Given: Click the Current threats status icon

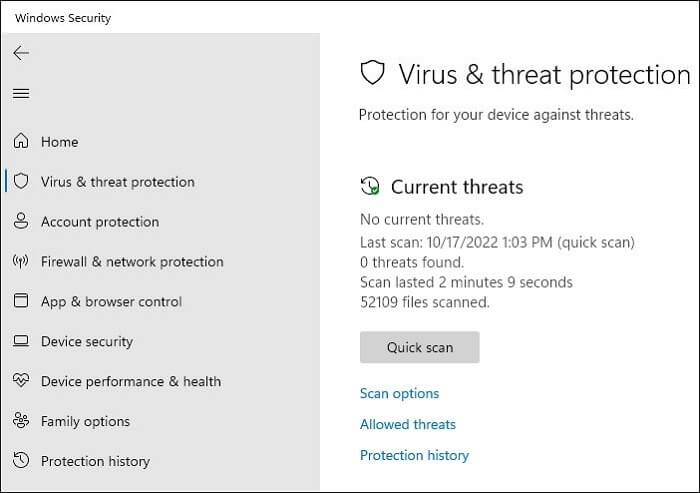Looking at the screenshot, I should (x=370, y=187).
